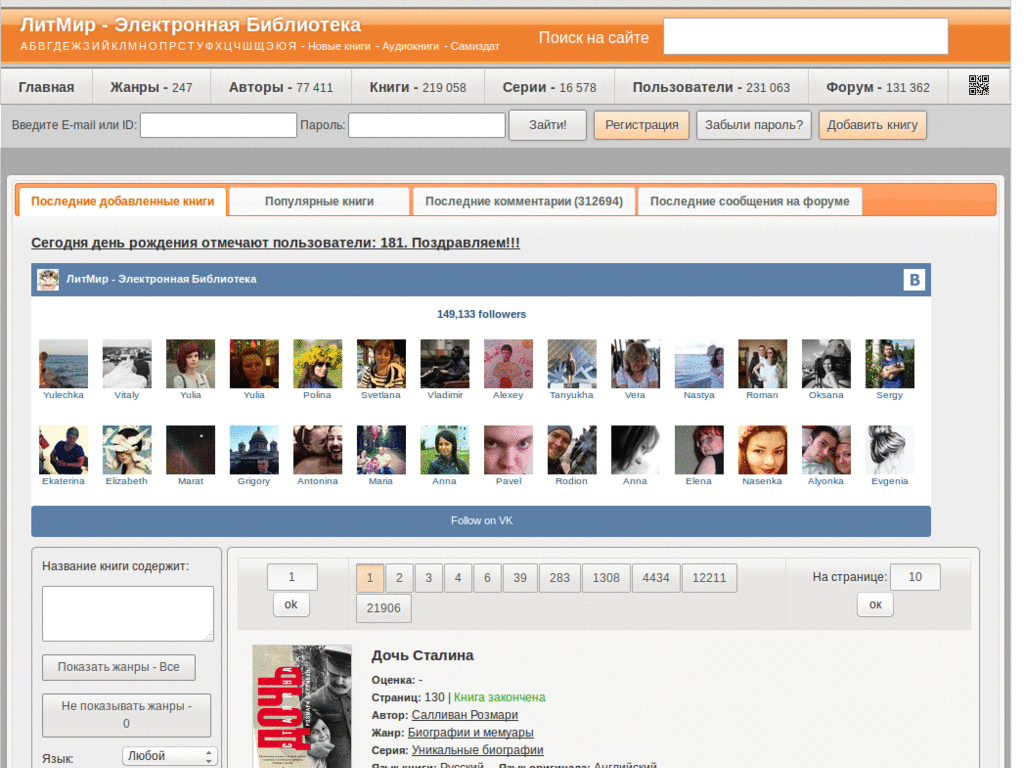Go to page 1308 of results
Viewport: 1024px width, 768px height.
(x=606, y=578)
